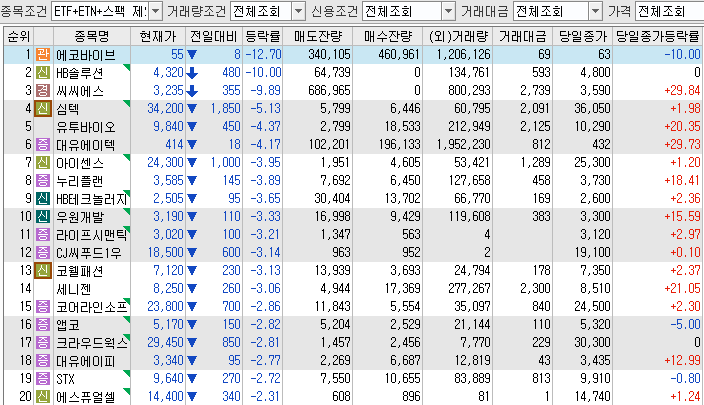Click the down triangle in 세니젠 row
This screenshot has width=704, height=405.
(x=192, y=289)
